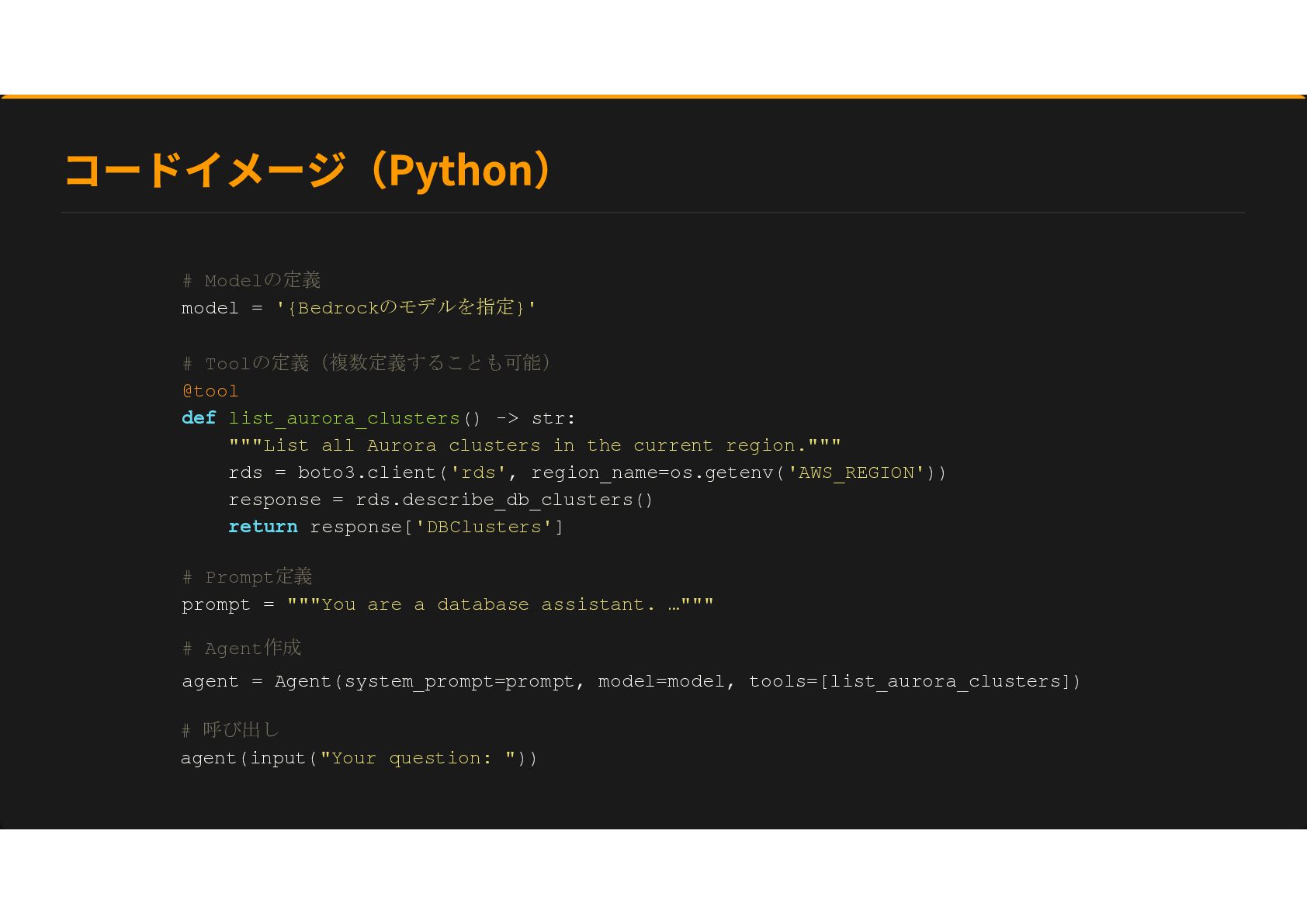Click the 'return' keyword
The height and width of the screenshot is (924, 1307).
click(263, 528)
